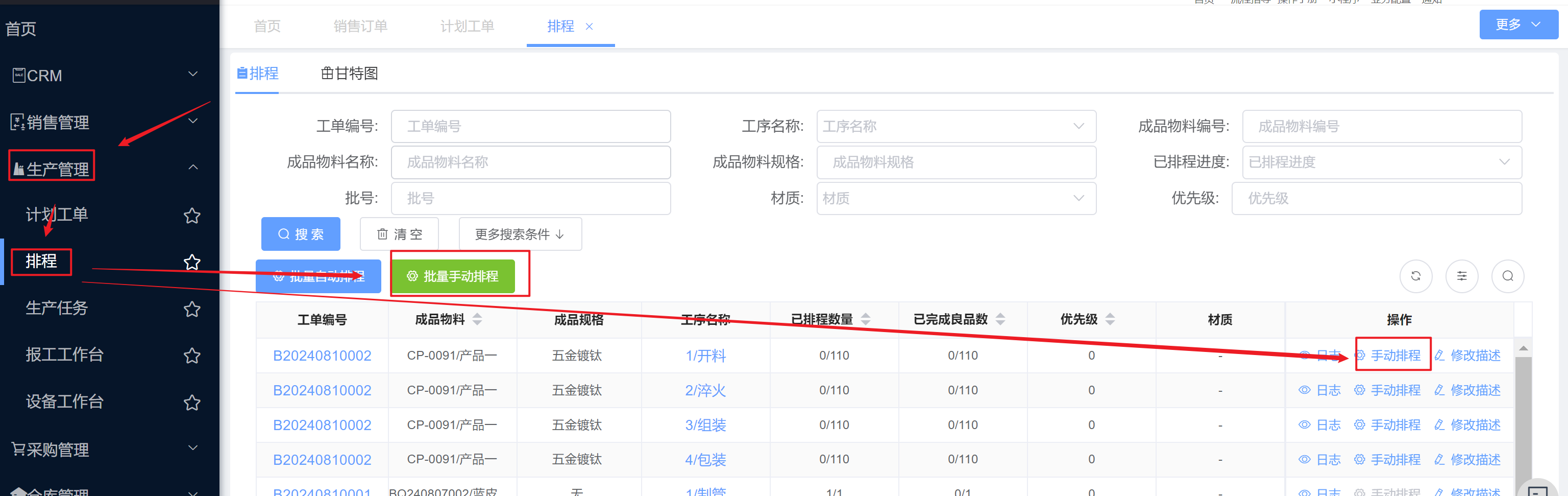Viewport: 1568px width, 496px height.
Task: Click the 优先级 input field
Action: [x=1377, y=198]
